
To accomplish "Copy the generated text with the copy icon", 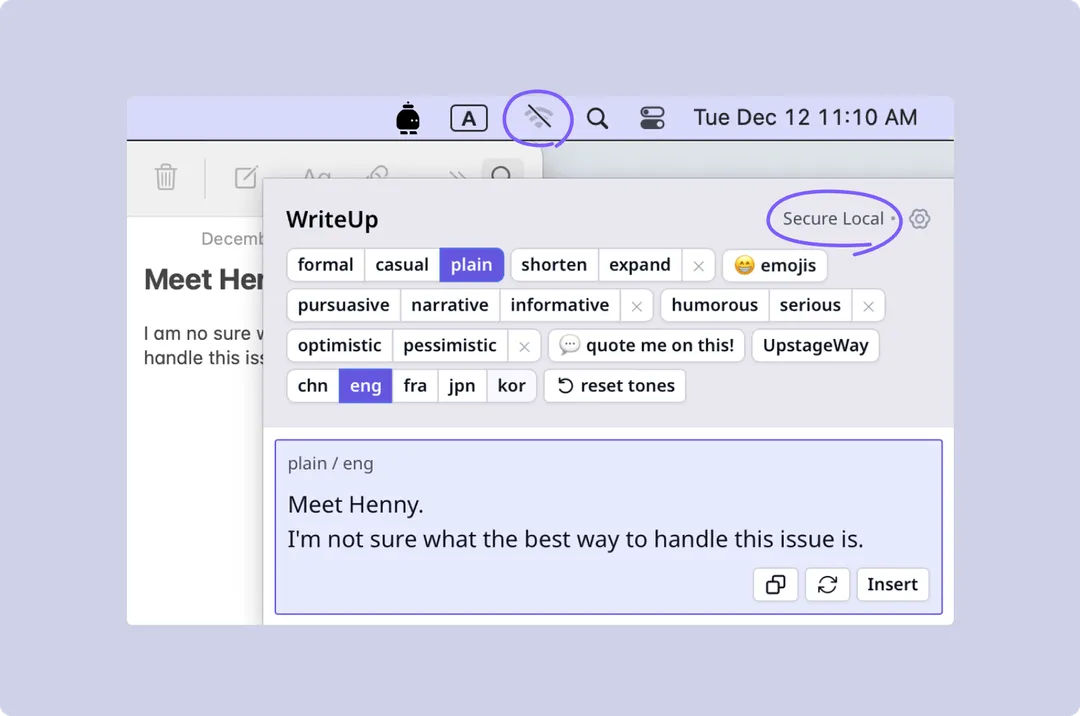I will (x=776, y=584).
